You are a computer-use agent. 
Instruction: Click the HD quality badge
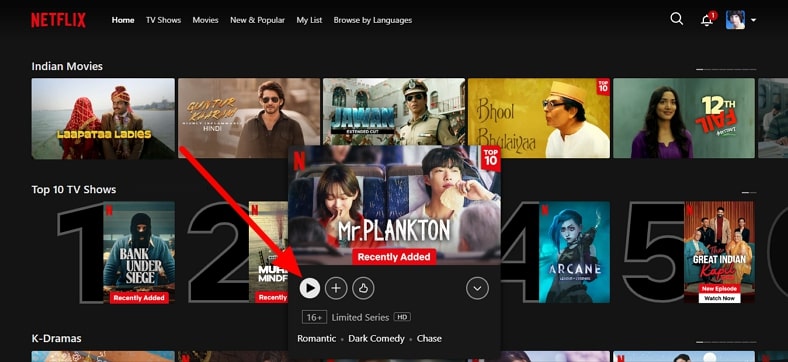click(402, 317)
